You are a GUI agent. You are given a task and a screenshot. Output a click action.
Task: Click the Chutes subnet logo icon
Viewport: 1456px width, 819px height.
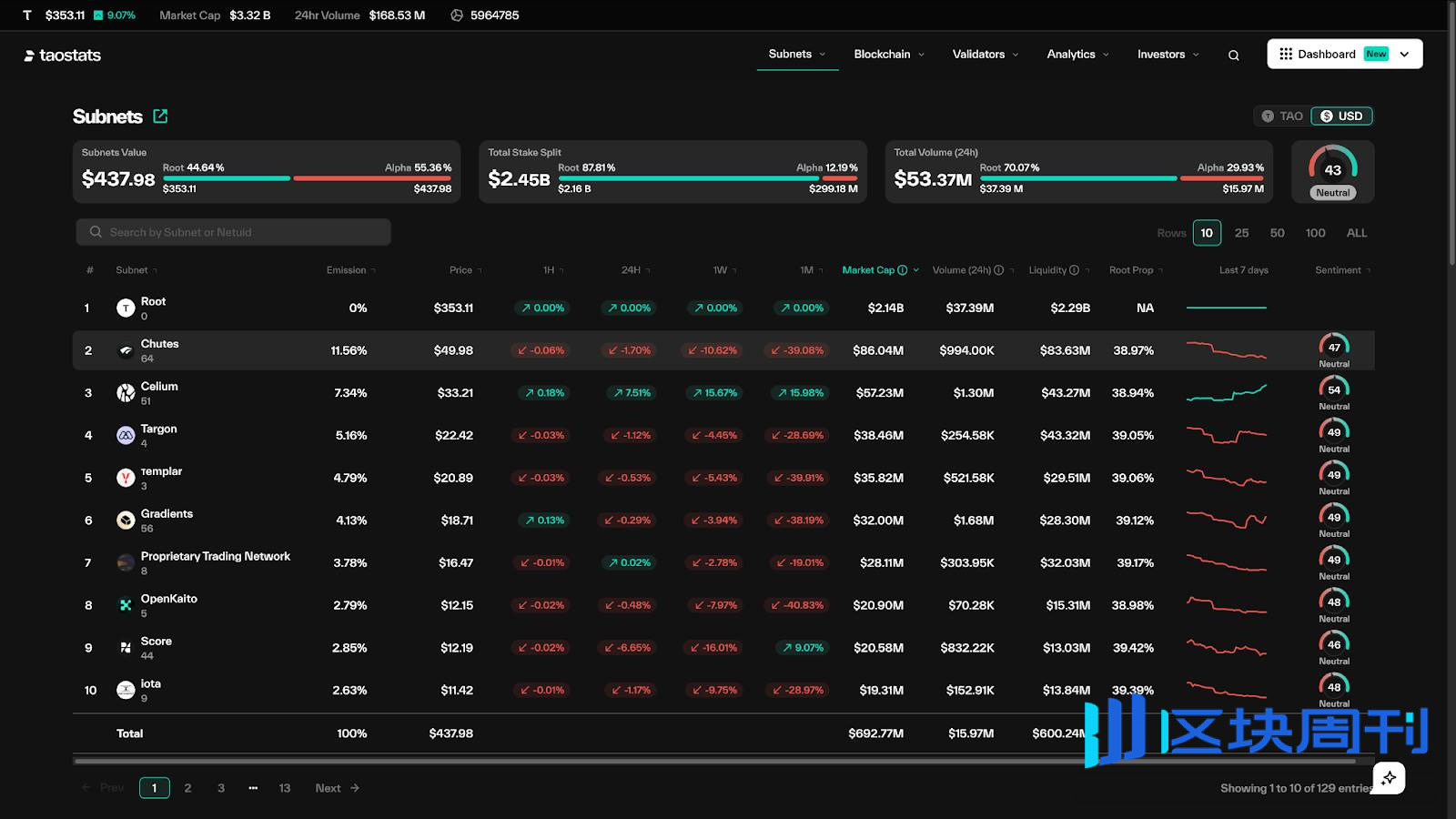126,351
